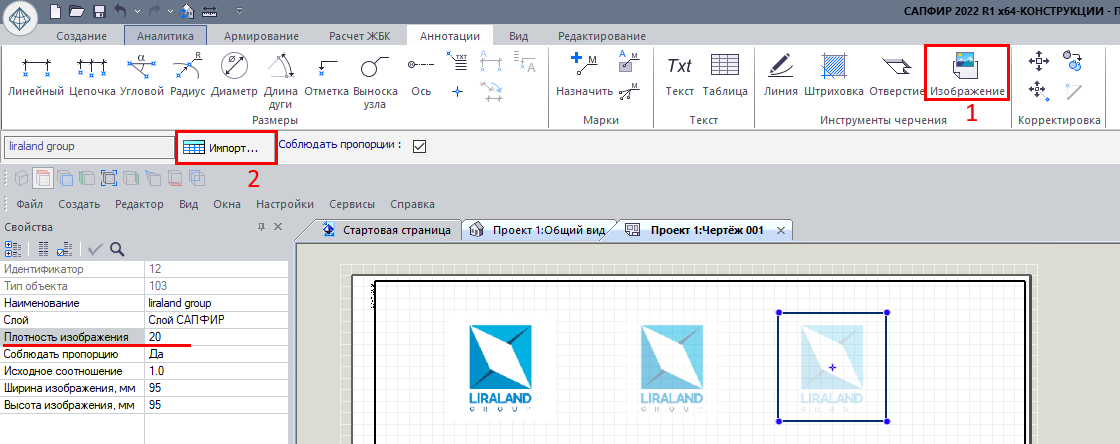Click the Импорт... button
This screenshot has height=444, width=1120.
(x=226, y=148)
